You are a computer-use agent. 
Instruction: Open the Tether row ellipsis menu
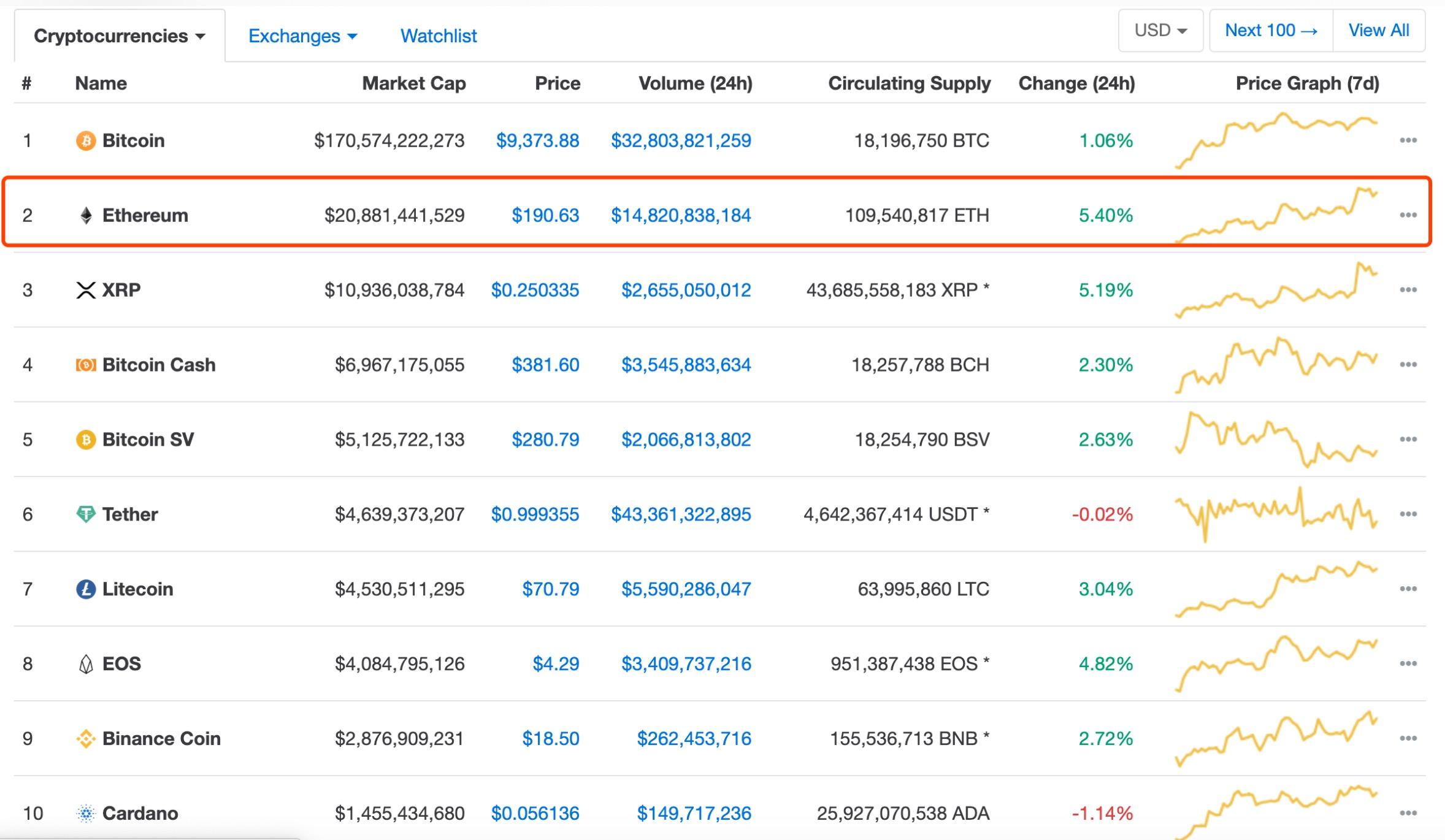point(1408,514)
